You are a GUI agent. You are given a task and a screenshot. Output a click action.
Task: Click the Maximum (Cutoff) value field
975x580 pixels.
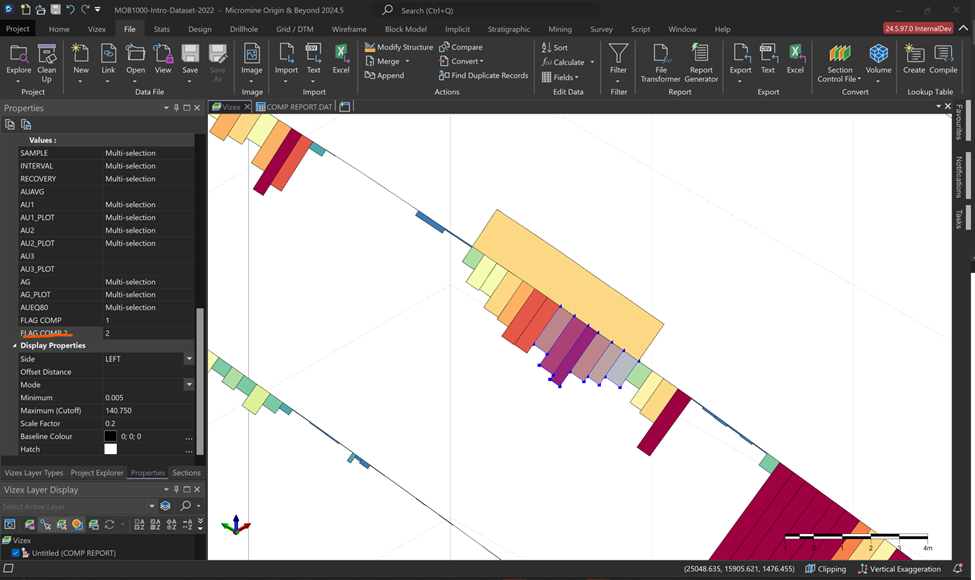click(145, 411)
